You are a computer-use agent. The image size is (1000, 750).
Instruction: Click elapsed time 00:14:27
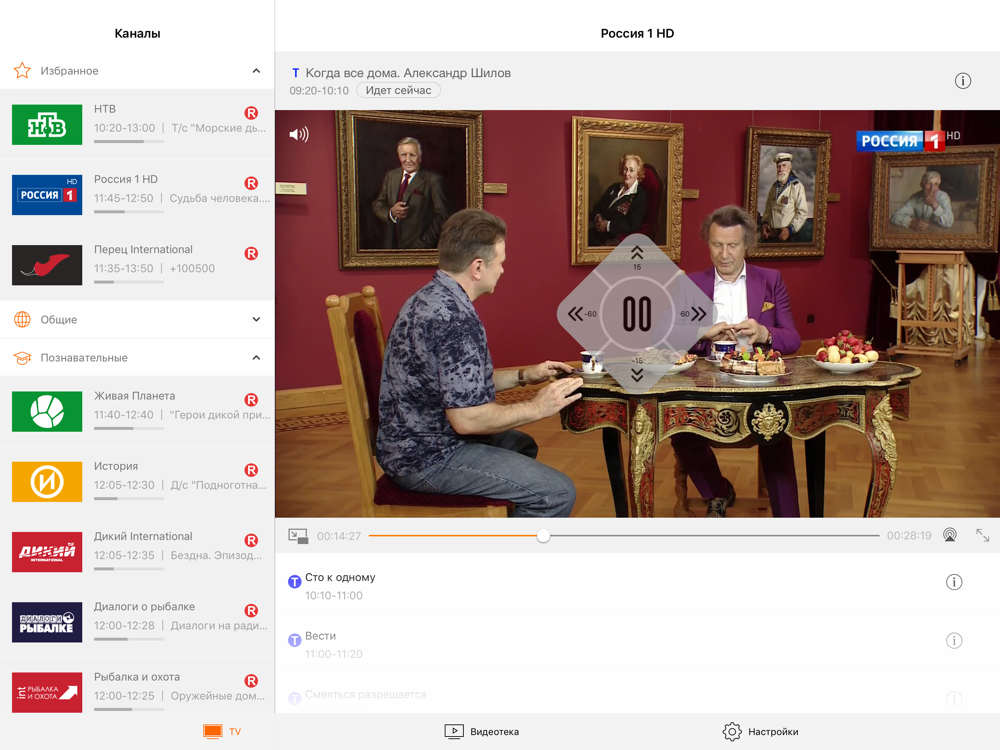tap(339, 536)
